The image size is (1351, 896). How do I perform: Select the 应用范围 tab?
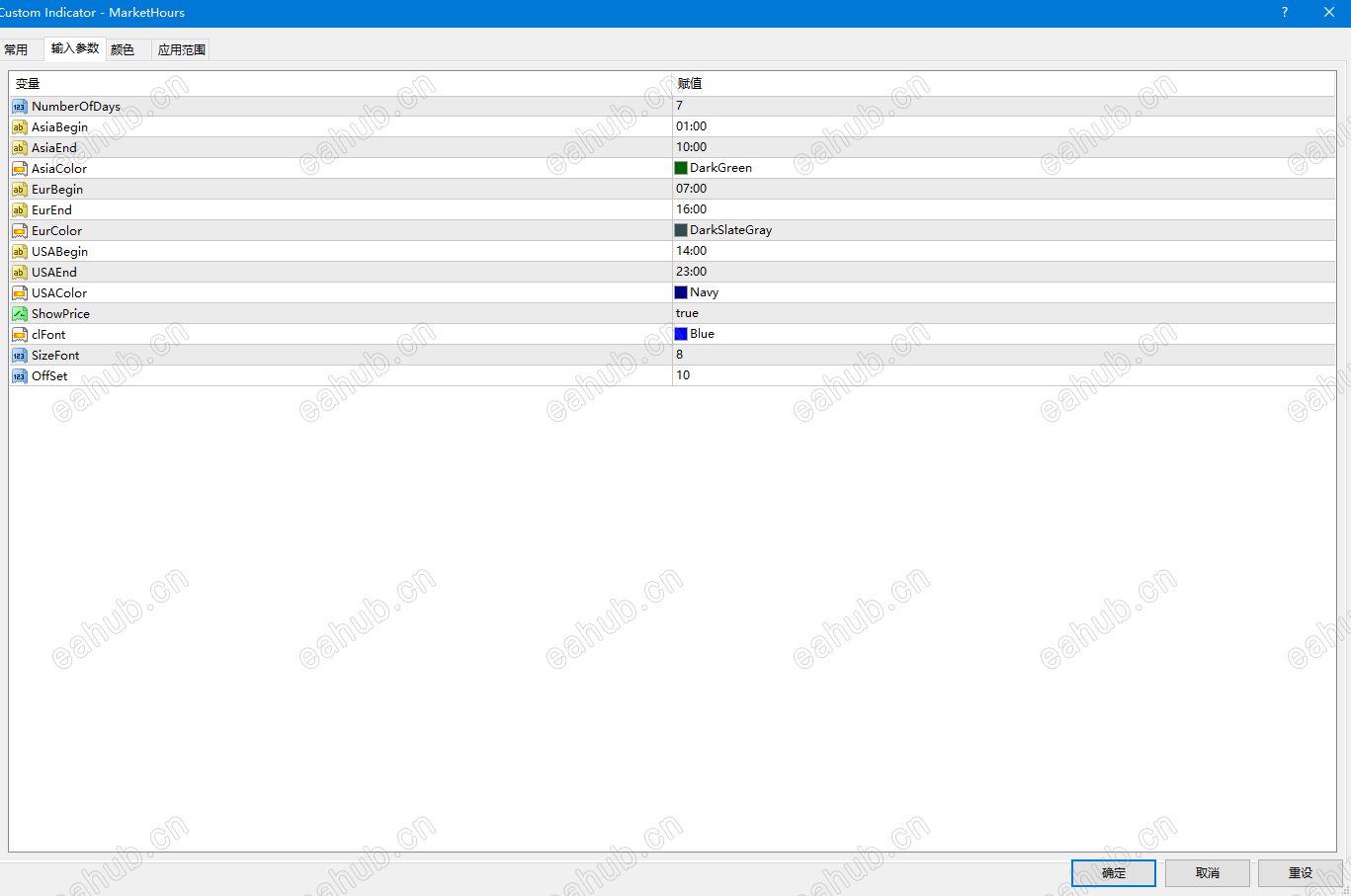180,48
